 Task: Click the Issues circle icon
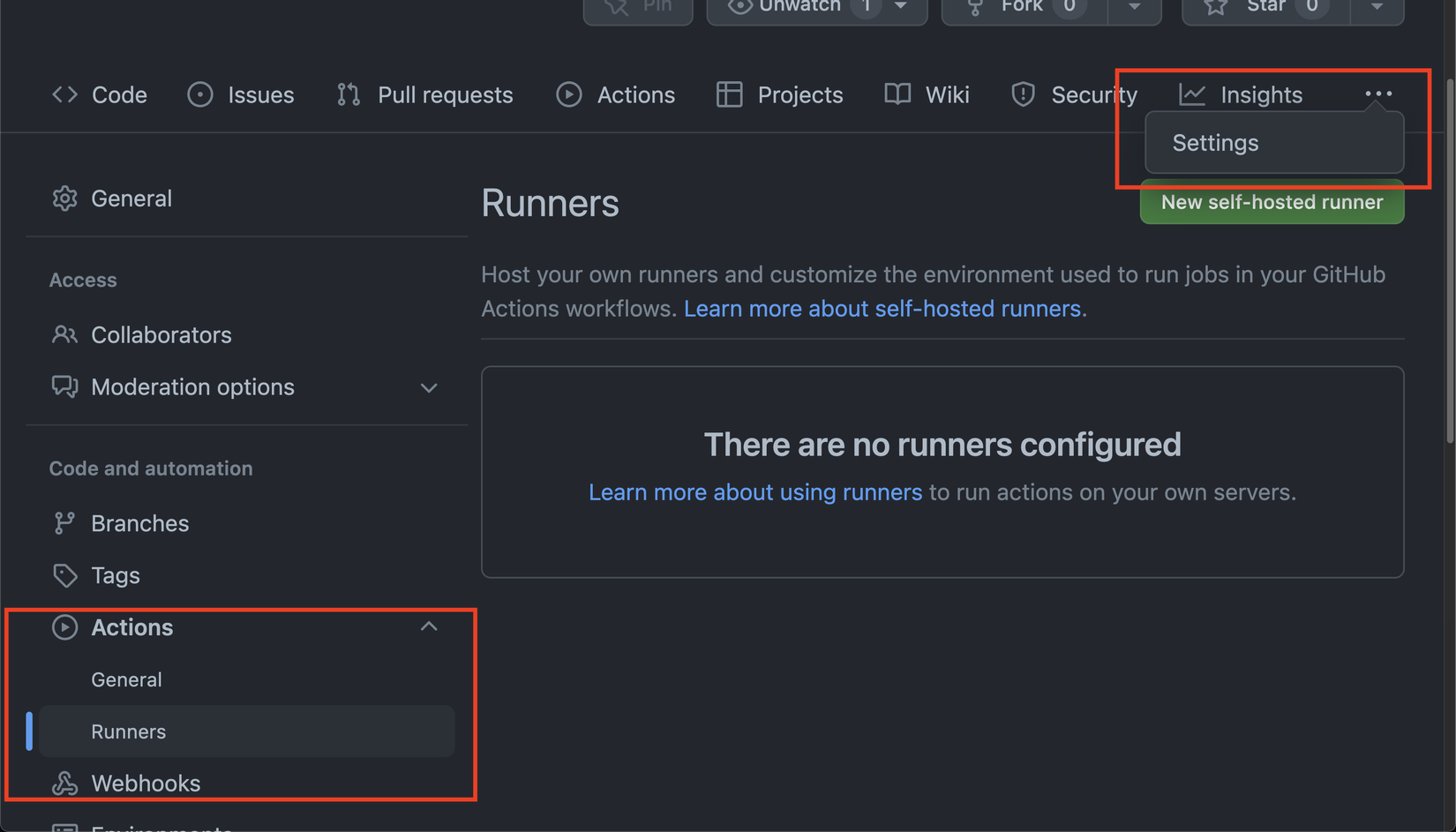tap(200, 94)
